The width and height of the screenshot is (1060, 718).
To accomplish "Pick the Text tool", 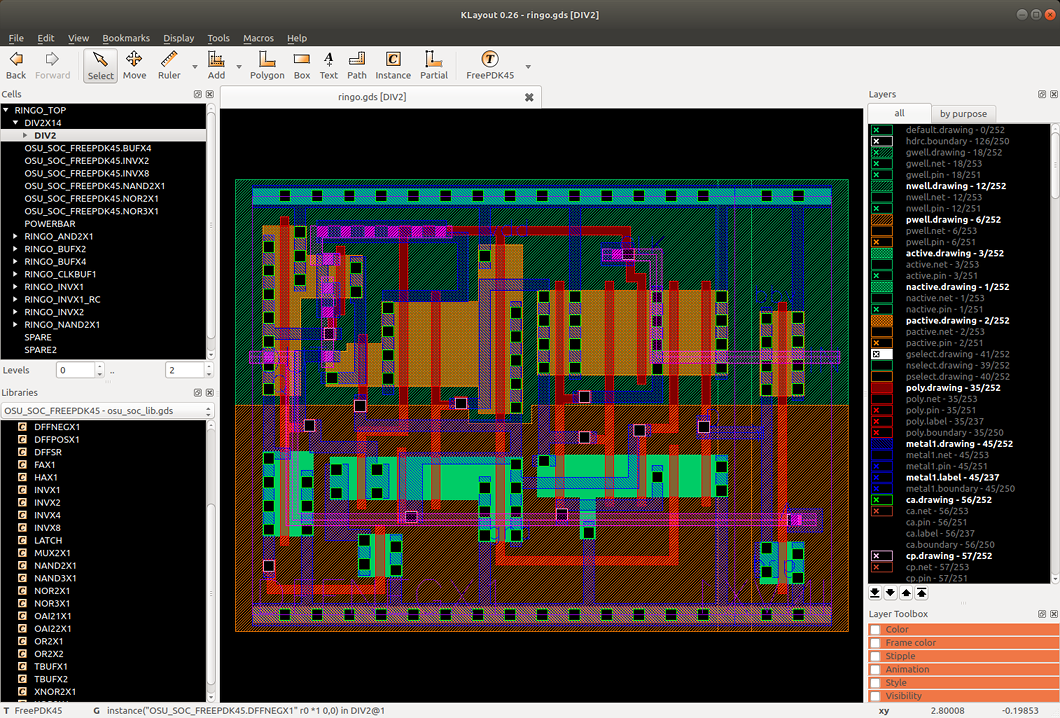I will [x=328, y=65].
